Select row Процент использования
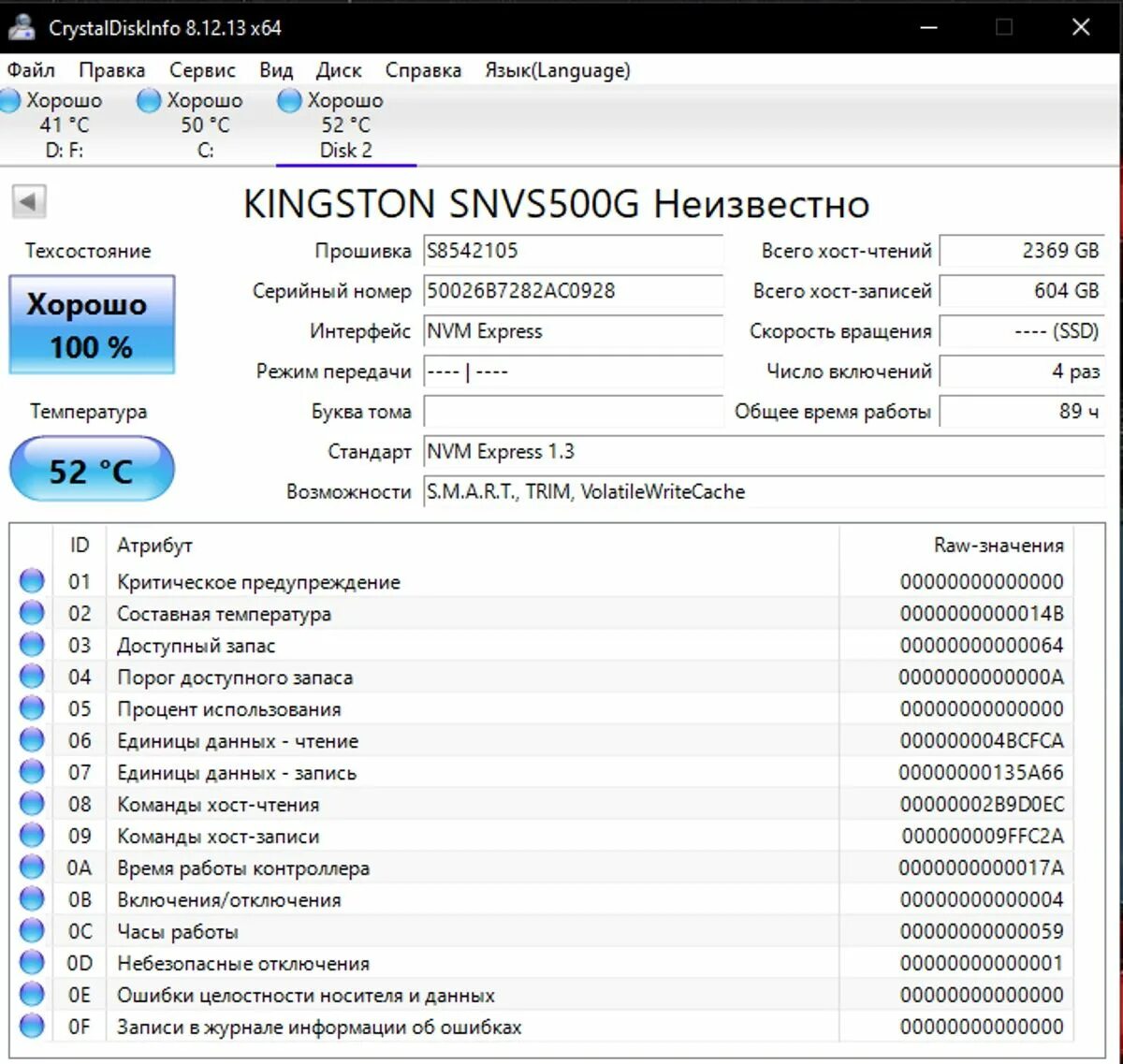 tap(542, 708)
